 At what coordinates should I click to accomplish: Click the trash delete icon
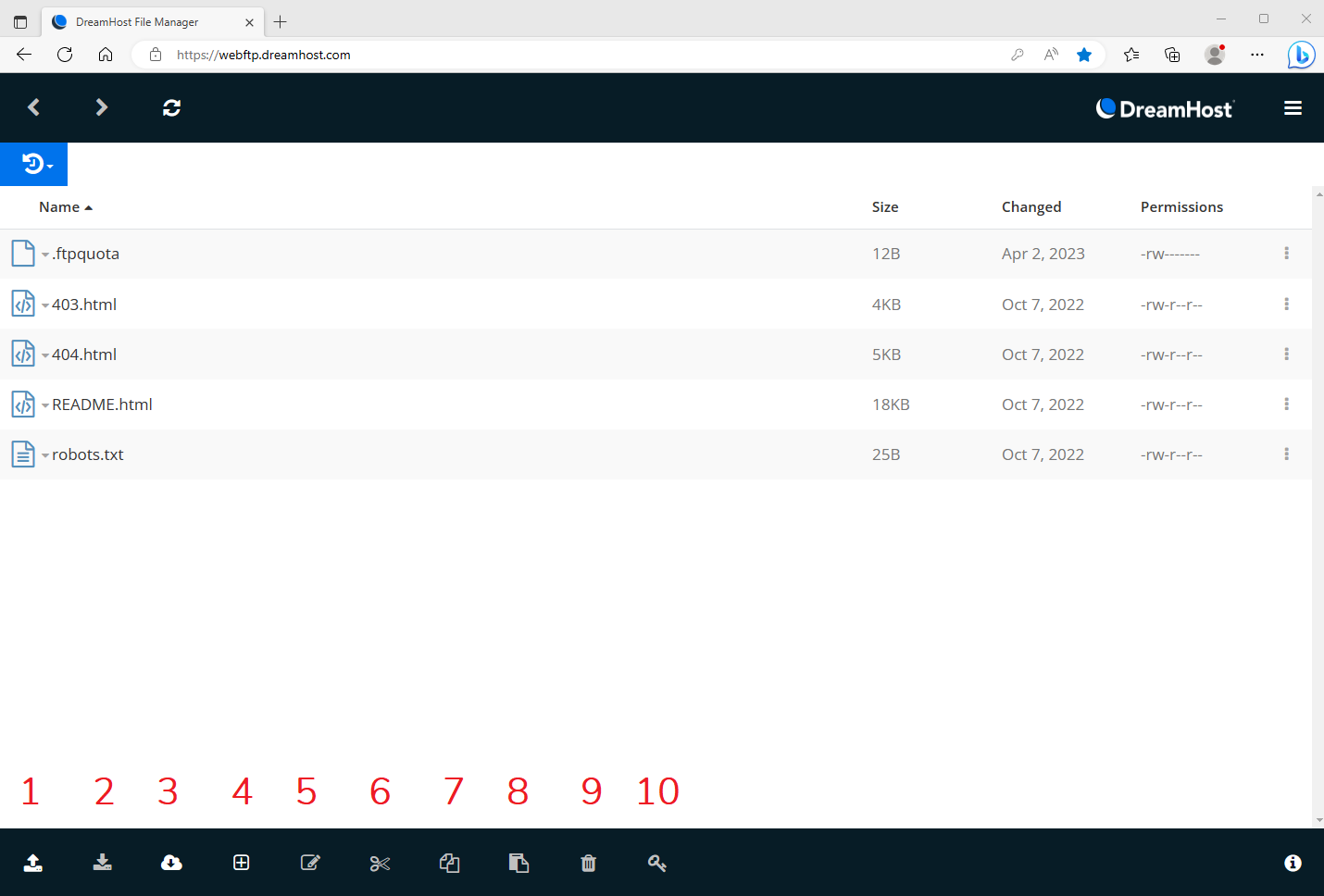click(588, 863)
